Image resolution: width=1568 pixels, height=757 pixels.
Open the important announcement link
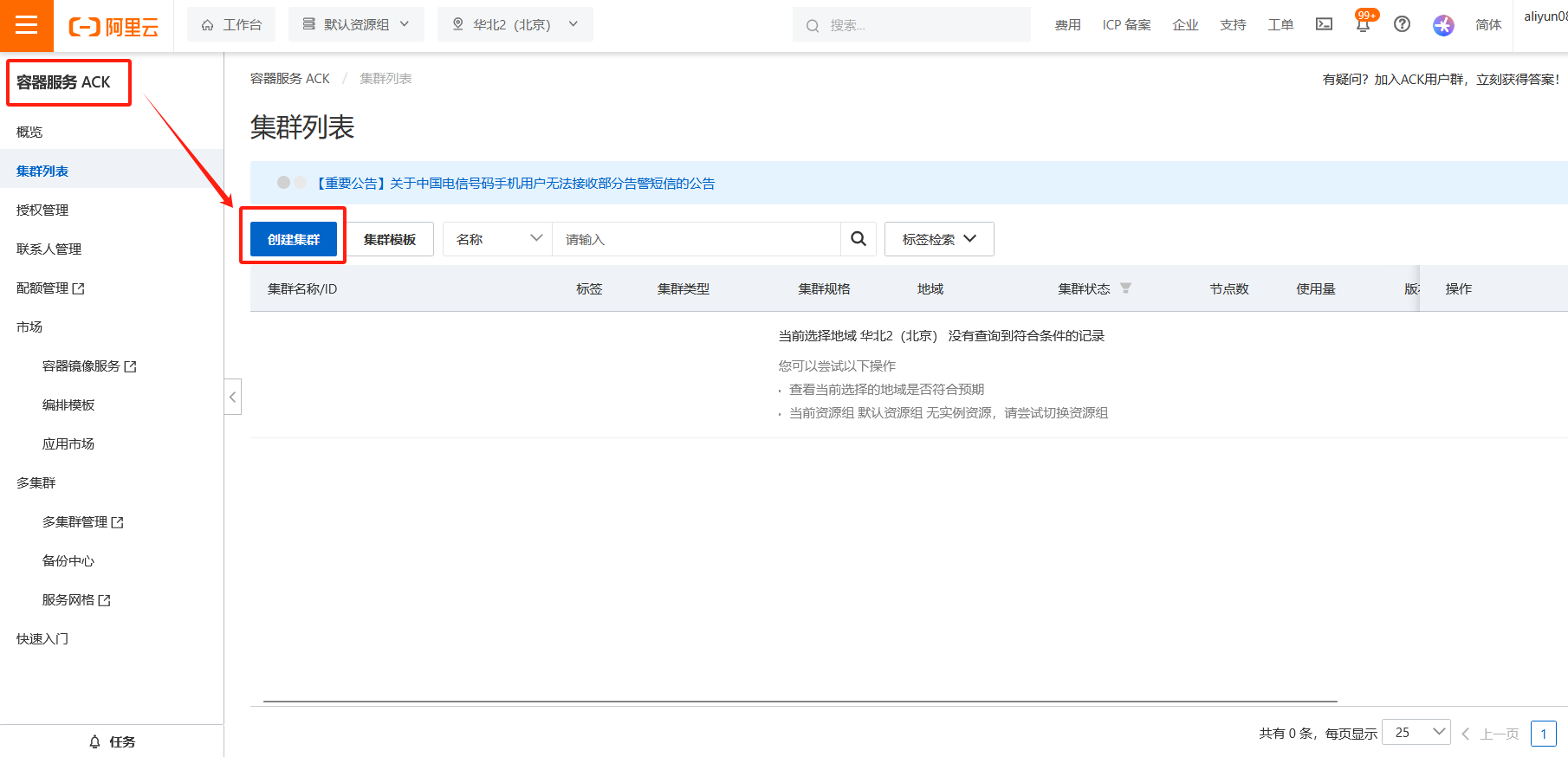click(x=514, y=183)
